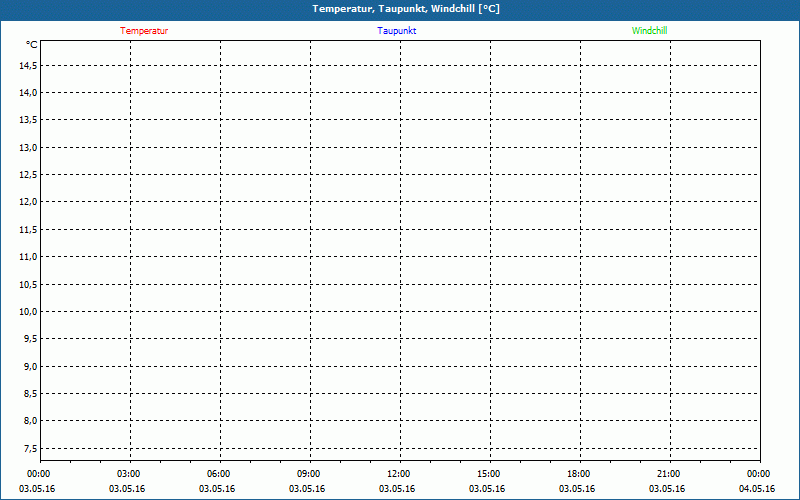
Task: Click the 03.05.16 date under 06:00
Action: [x=217, y=489]
